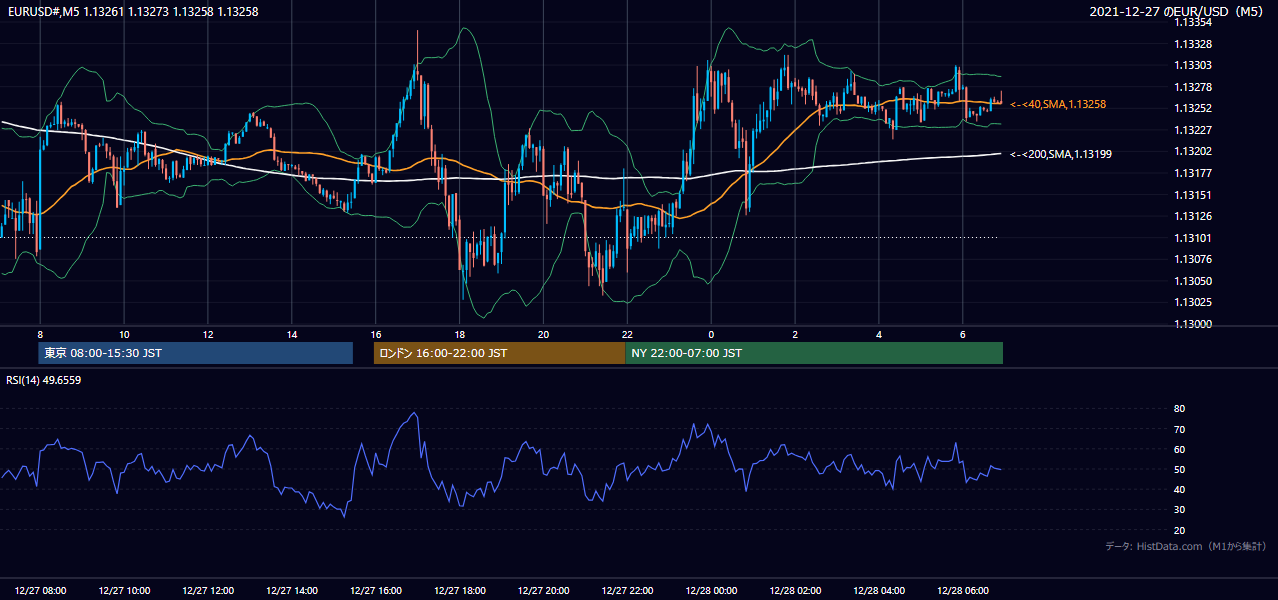The width and height of the screenshot is (1278, 600).
Task: Click hour tick 12 under price chart
Action: click(208, 334)
